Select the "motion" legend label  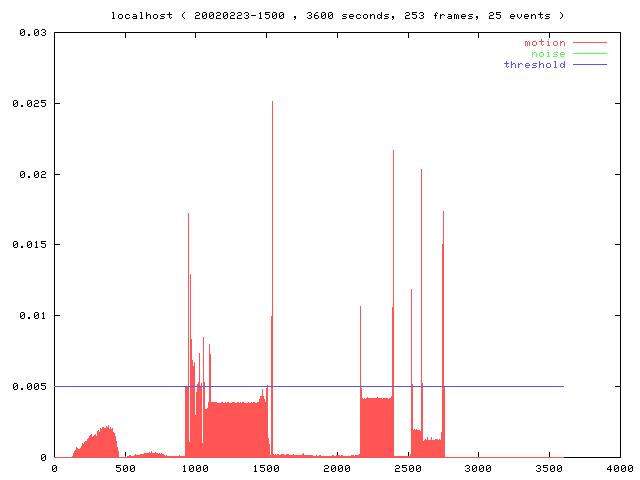pyautogui.click(x=544, y=43)
